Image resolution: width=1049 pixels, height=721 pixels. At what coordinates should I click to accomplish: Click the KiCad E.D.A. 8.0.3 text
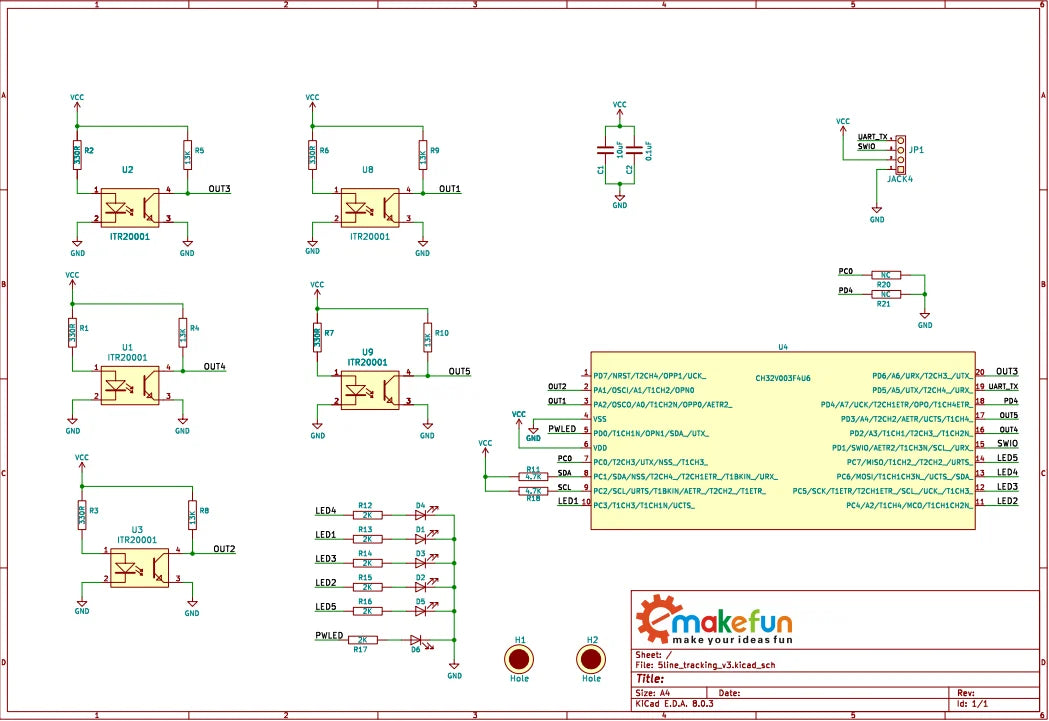674,704
